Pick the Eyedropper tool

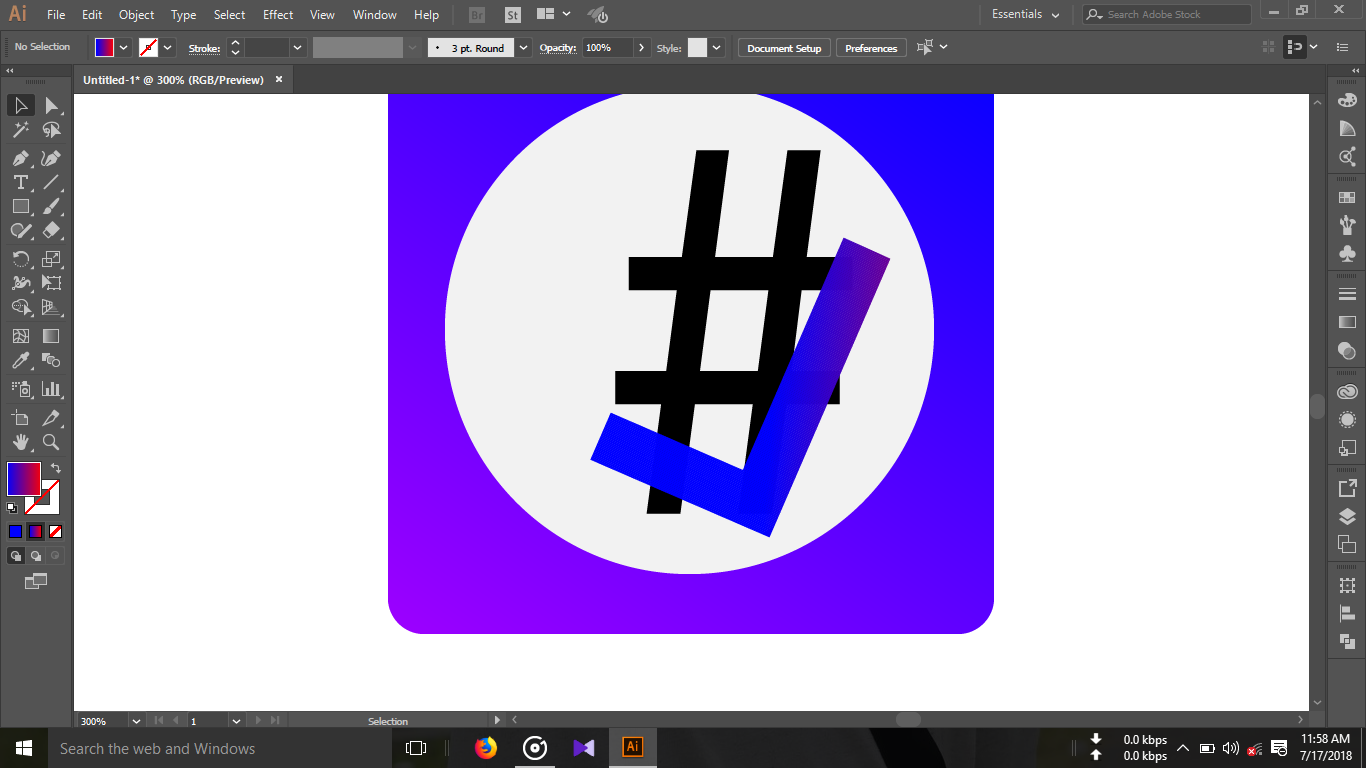(x=20, y=362)
